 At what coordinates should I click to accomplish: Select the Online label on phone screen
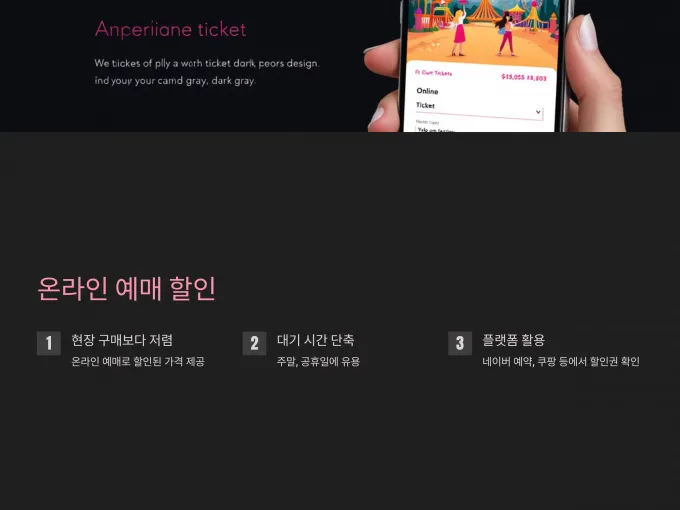click(x=427, y=91)
